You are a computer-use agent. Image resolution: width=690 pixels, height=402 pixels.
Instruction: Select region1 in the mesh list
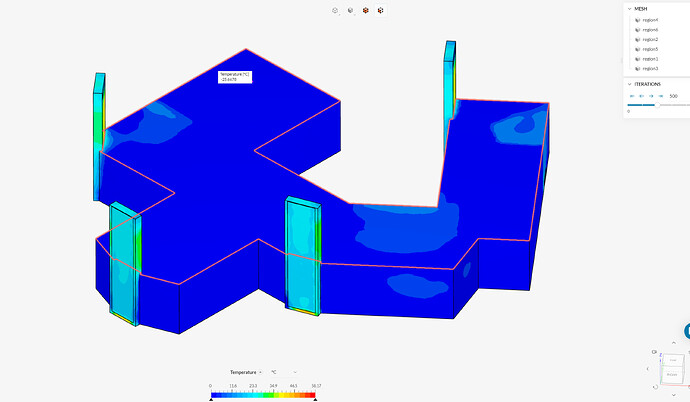point(650,59)
